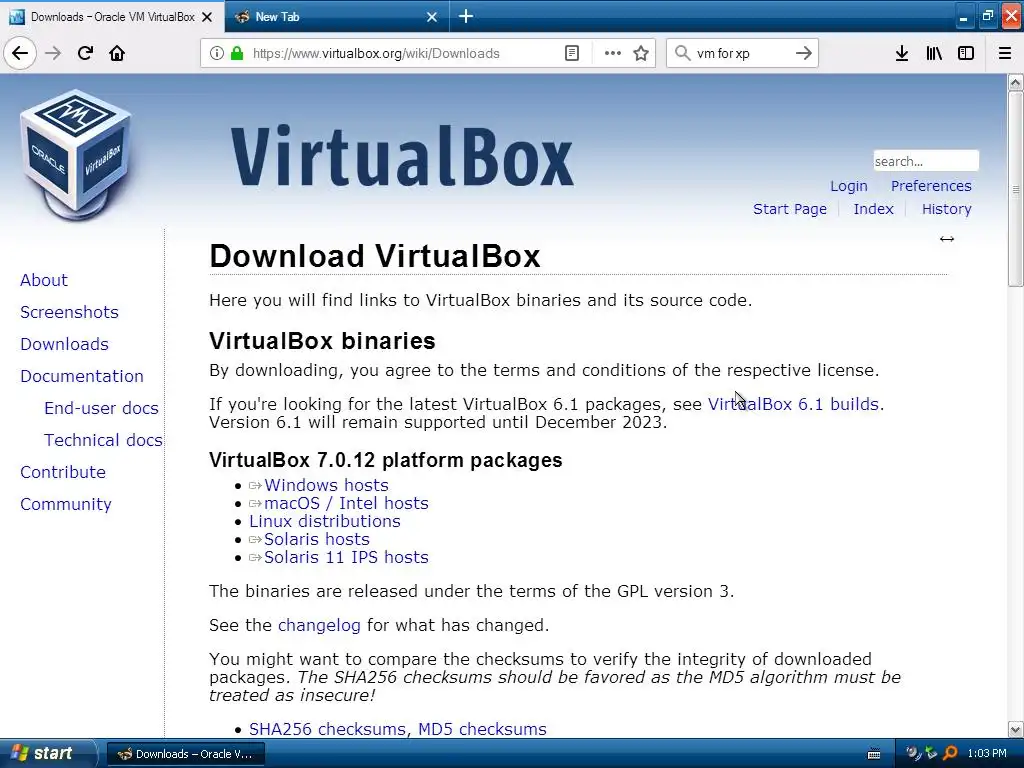This screenshot has width=1024, height=768.
Task: Click the 1:03 PM taskbar clock
Action: [x=987, y=754]
